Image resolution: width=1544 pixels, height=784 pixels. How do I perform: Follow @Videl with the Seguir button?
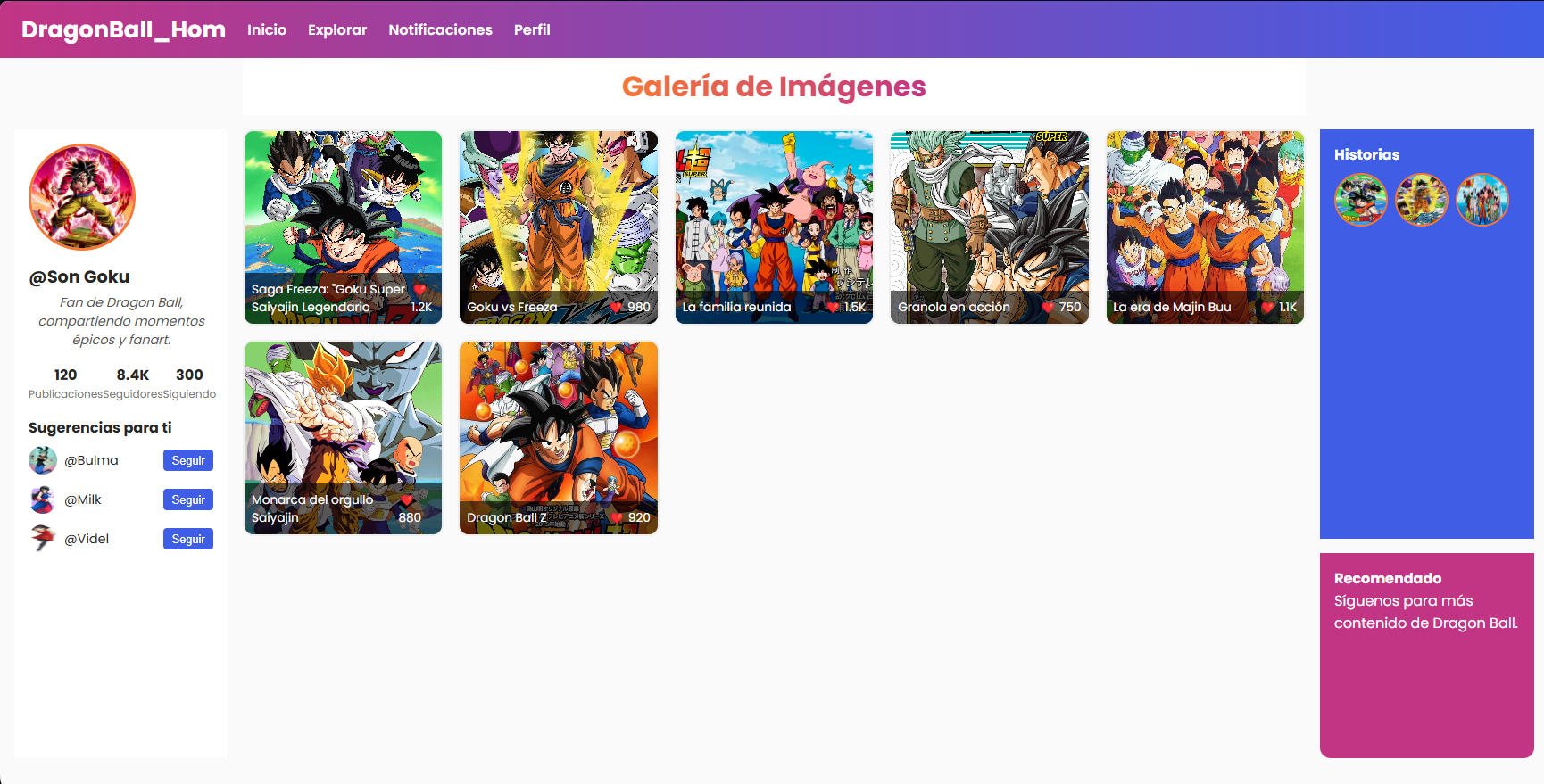[x=188, y=539]
